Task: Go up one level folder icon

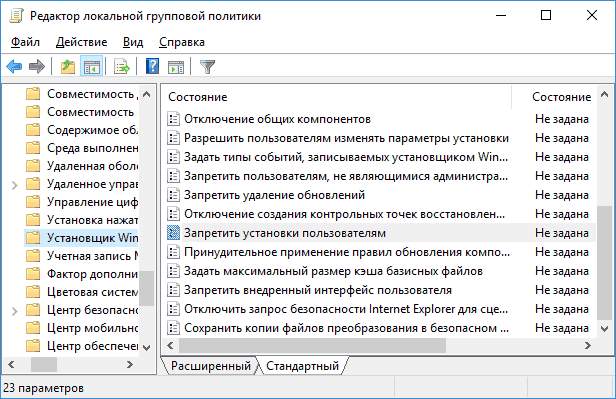Action: [x=68, y=66]
